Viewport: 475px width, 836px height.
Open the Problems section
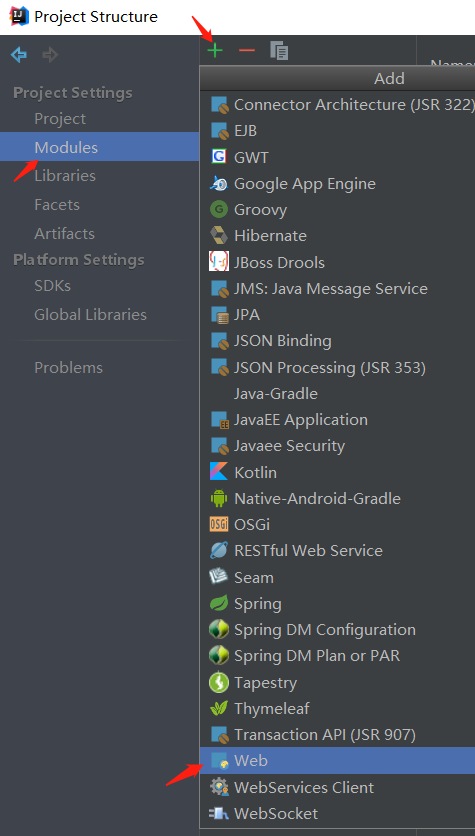pos(68,367)
